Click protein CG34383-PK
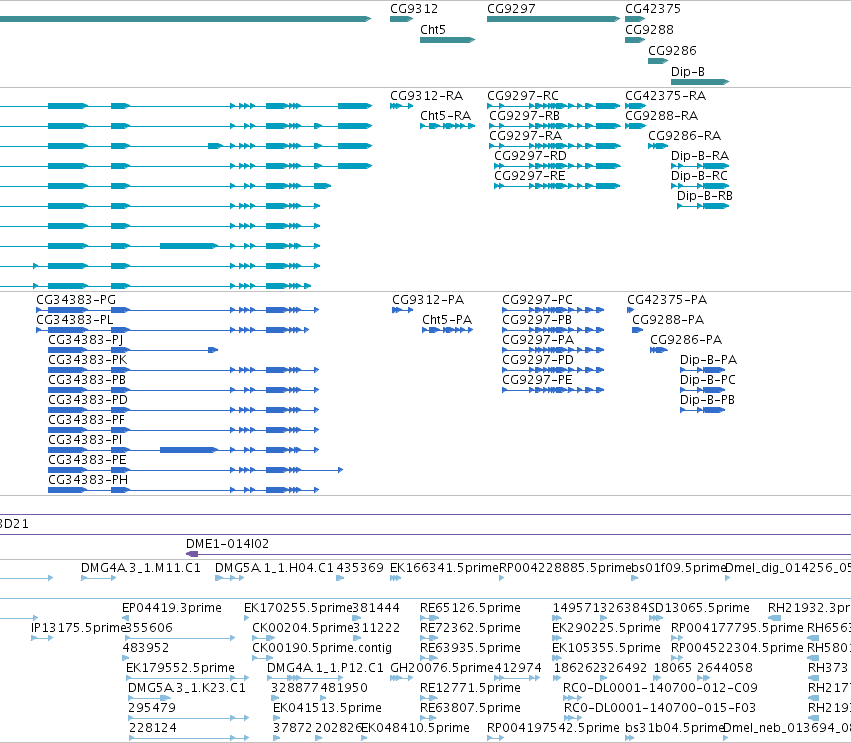Image resolution: width=851 pixels, height=743 pixels. pyautogui.click(x=87, y=360)
